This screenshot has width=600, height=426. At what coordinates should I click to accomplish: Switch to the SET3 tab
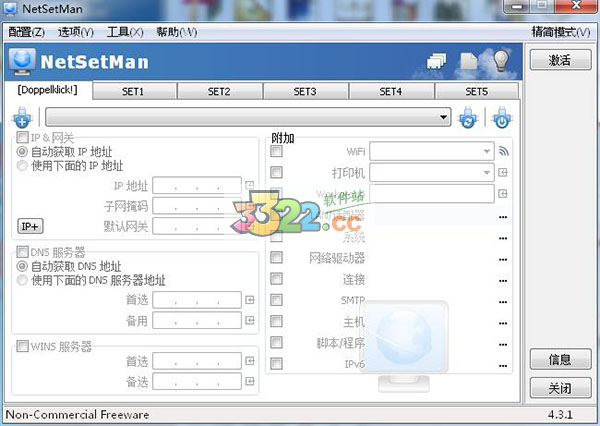click(x=305, y=92)
